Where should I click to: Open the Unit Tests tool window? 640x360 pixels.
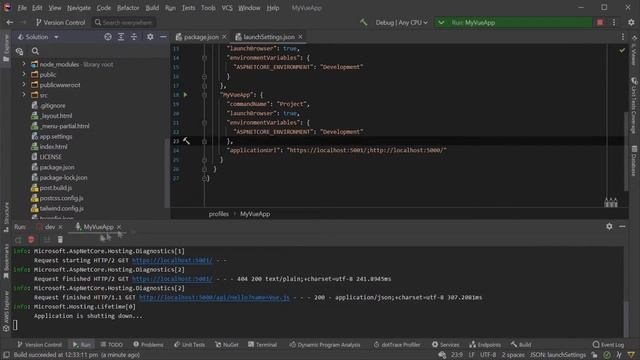[189, 344]
